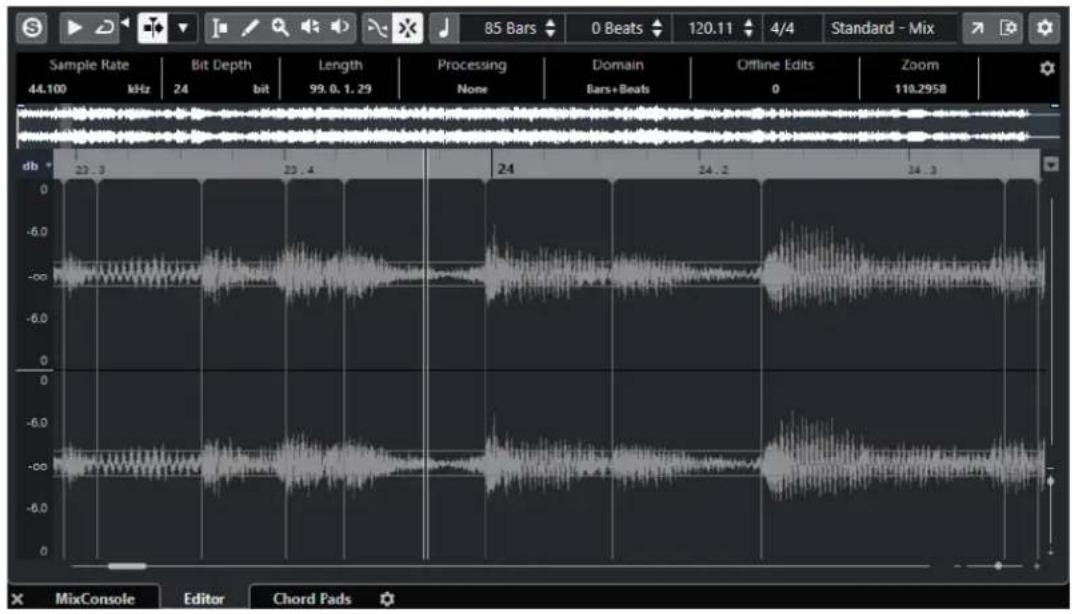Toggle the Audition Loop button

tap(104, 28)
